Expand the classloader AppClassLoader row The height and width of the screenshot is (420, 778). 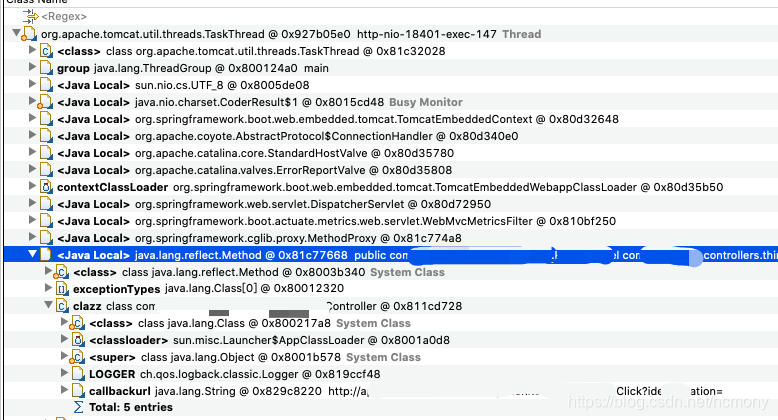64,339
